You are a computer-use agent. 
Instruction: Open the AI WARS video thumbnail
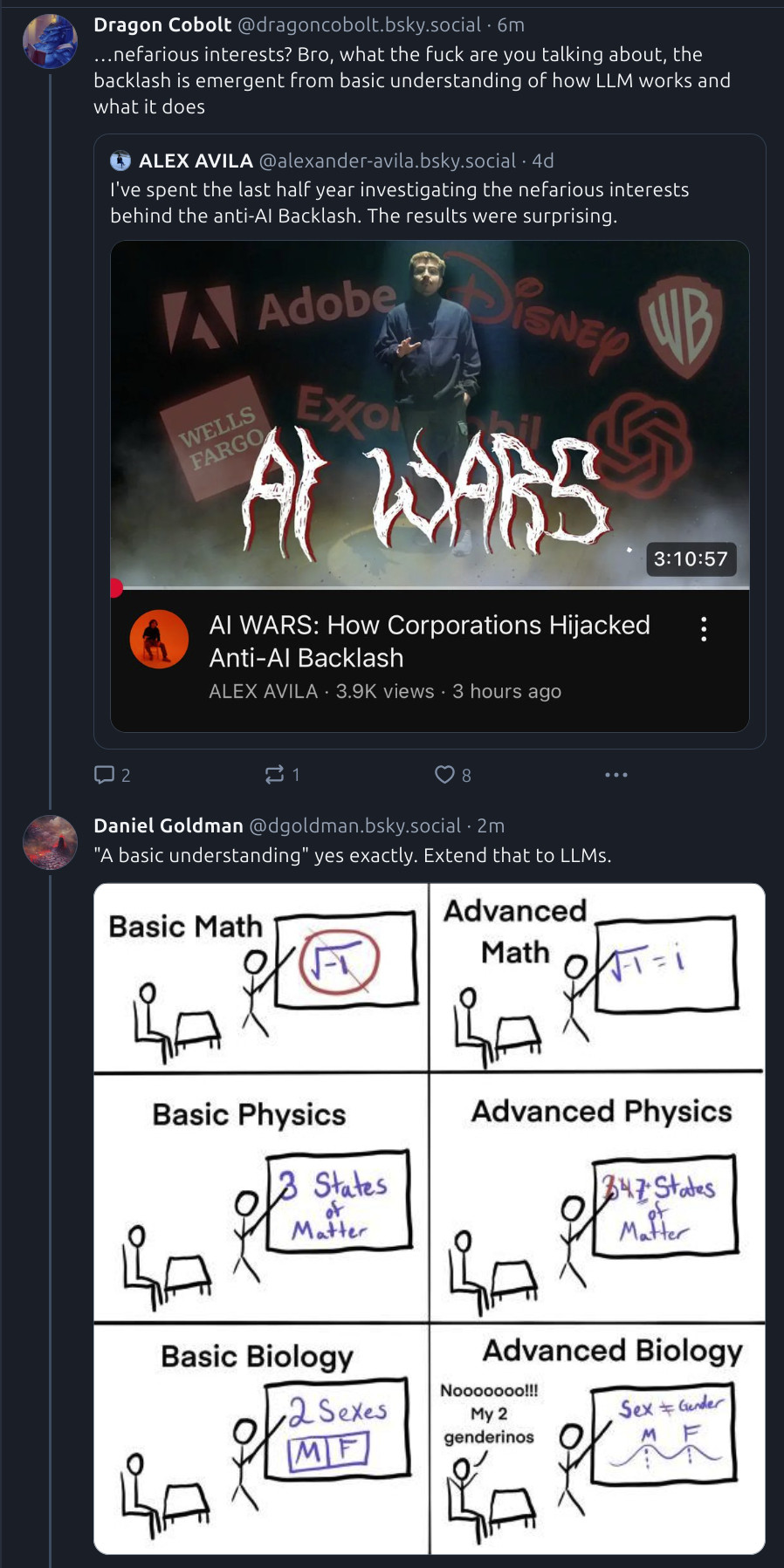430,414
